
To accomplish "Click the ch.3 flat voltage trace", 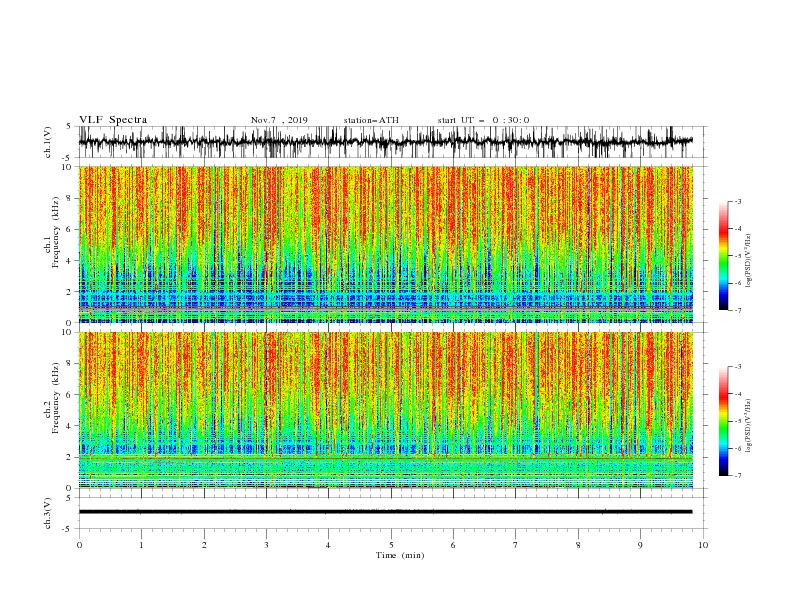I will (385, 512).
